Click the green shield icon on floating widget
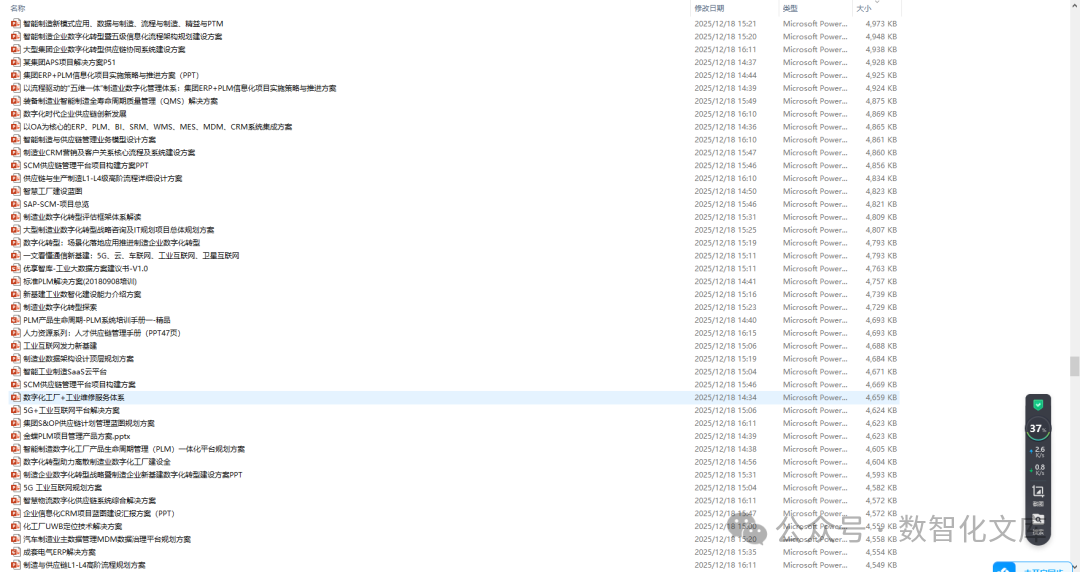 click(x=1038, y=405)
